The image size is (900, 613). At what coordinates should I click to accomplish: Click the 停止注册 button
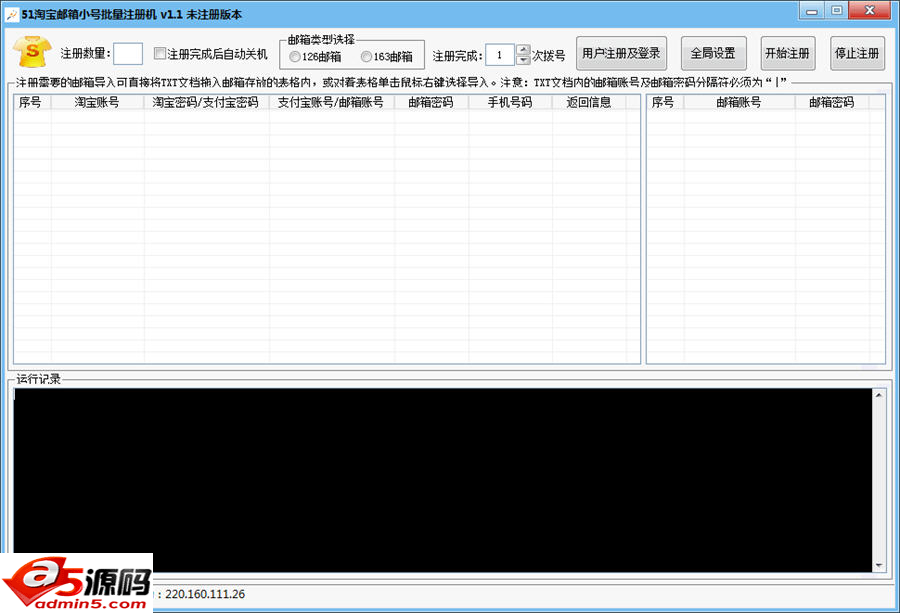coord(857,53)
